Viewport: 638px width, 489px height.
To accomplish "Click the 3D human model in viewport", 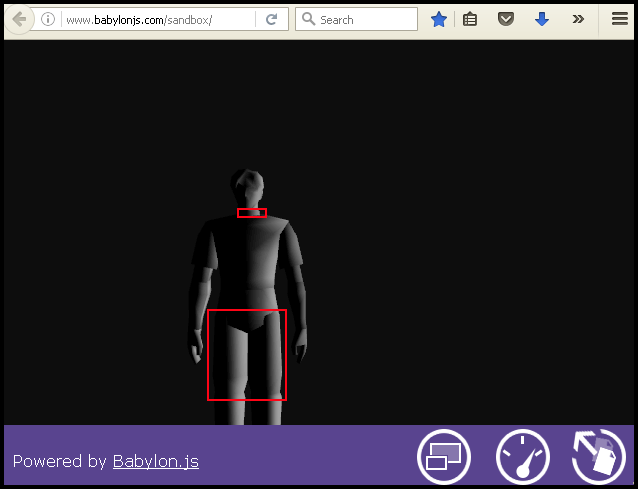I will (247, 297).
